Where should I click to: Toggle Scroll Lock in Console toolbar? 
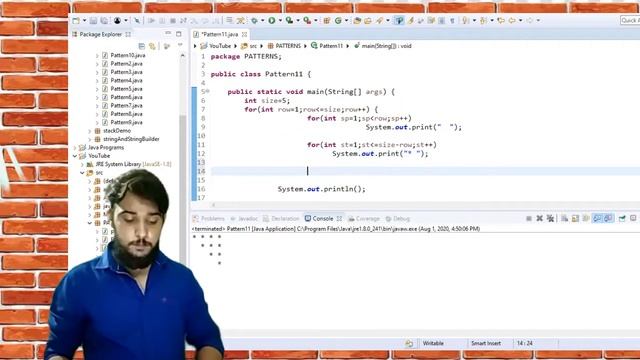point(575,219)
